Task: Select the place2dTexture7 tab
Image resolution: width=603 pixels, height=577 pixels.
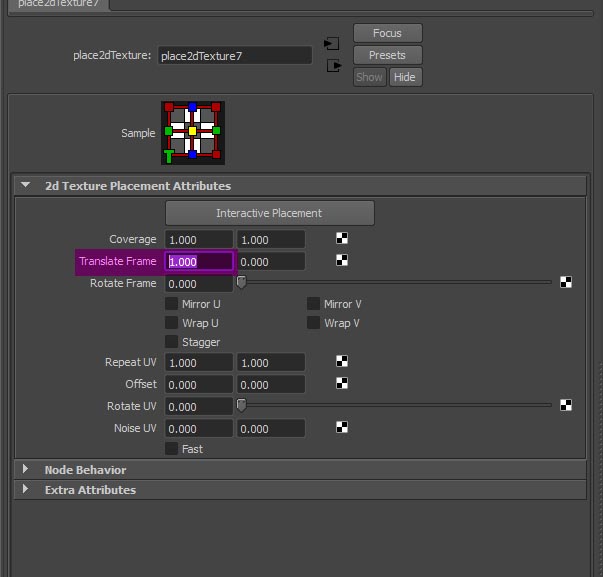Action: coord(58,4)
